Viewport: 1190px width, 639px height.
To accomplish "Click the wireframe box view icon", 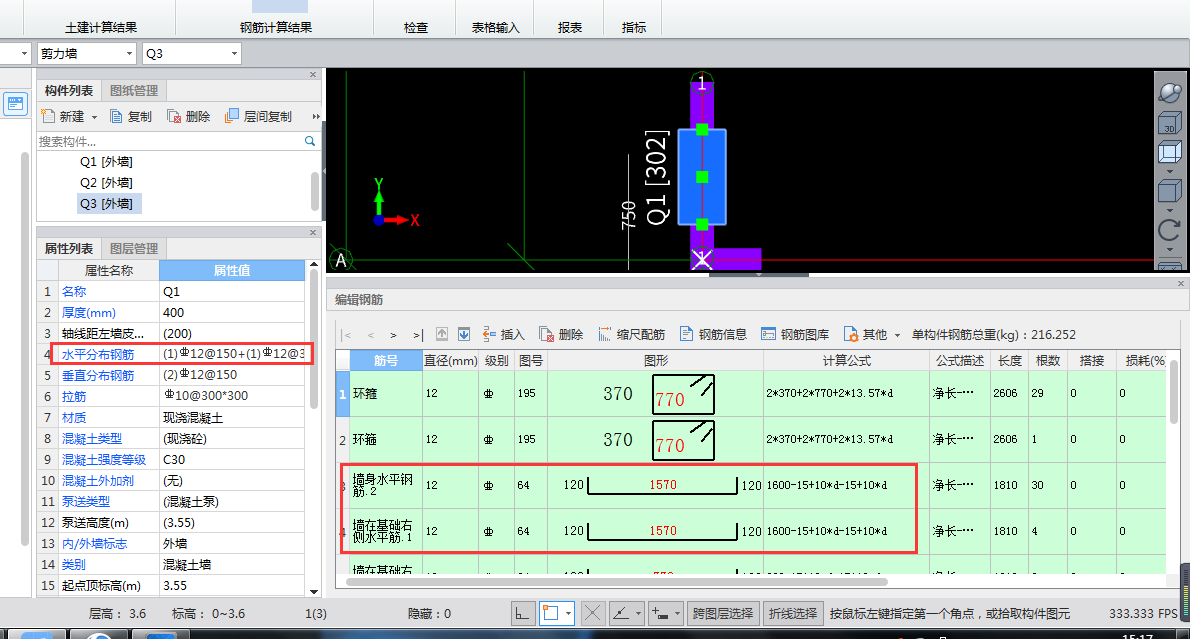I will (x=1170, y=153).
